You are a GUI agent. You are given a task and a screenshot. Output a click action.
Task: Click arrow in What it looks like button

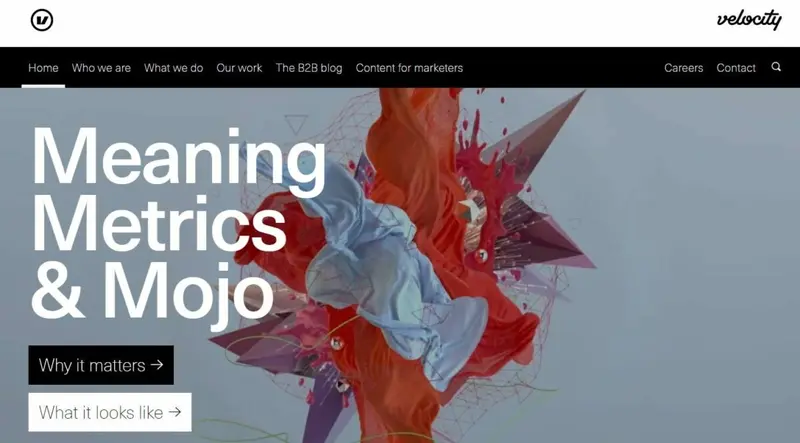(x=175, y=412)
